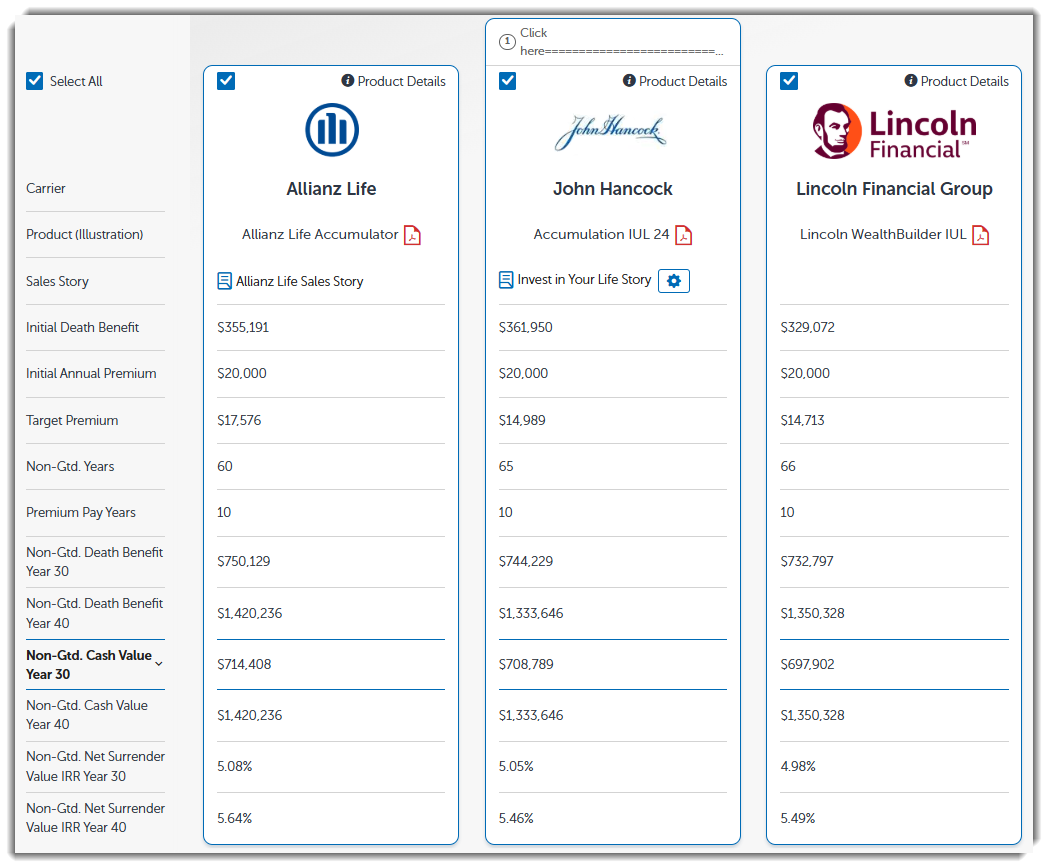Click Lincoln target premium $14,713
Image resolution: width=1048 pixels, height=868 pixels.
click(802, 420)
